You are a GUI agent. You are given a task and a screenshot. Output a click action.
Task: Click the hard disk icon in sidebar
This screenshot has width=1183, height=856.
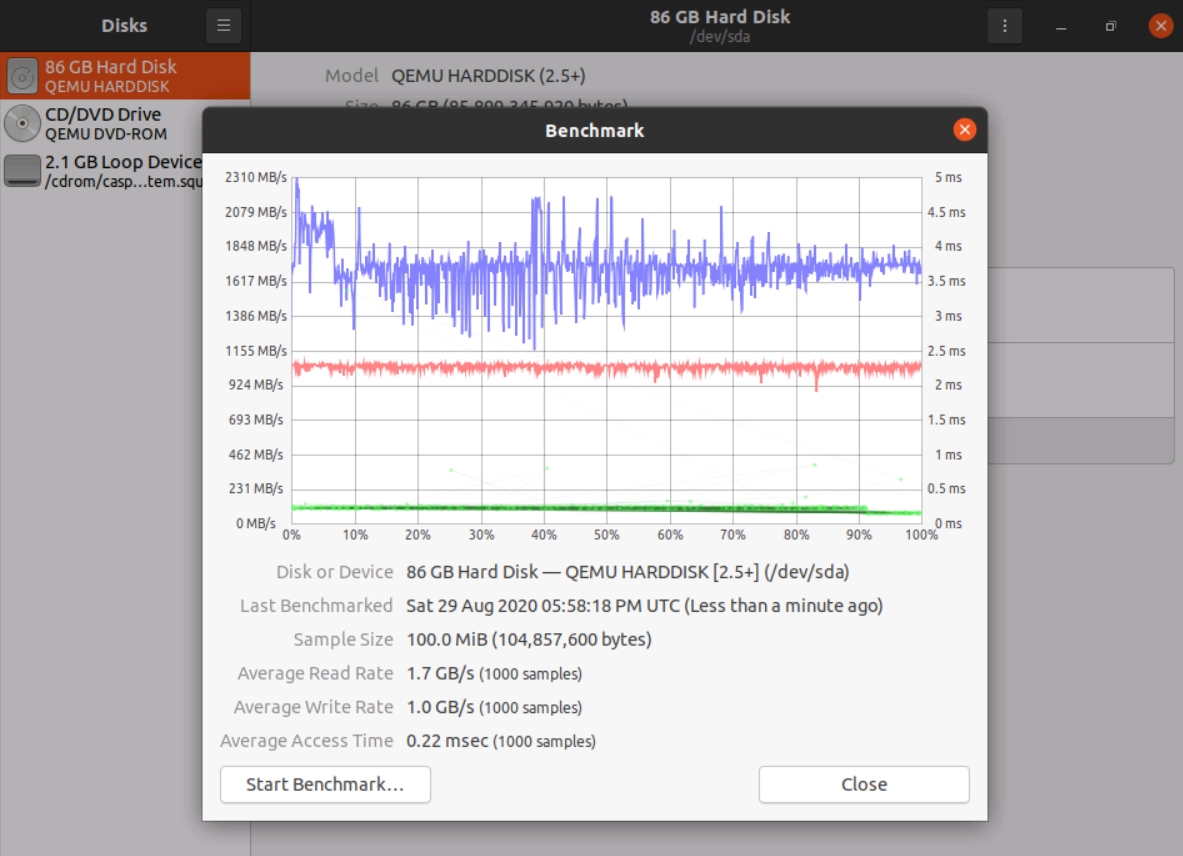pos(22,76)
